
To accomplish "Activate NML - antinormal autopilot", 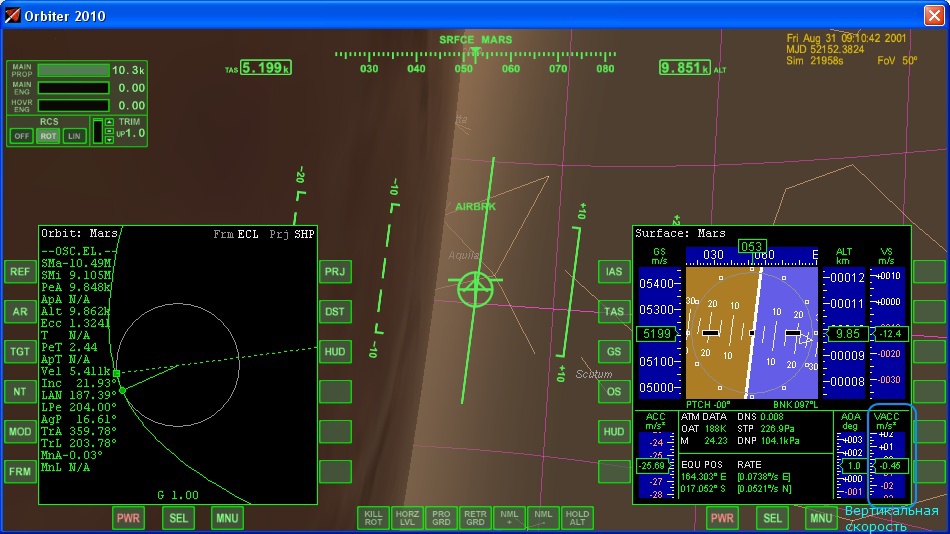I will [x=543, y=518].
